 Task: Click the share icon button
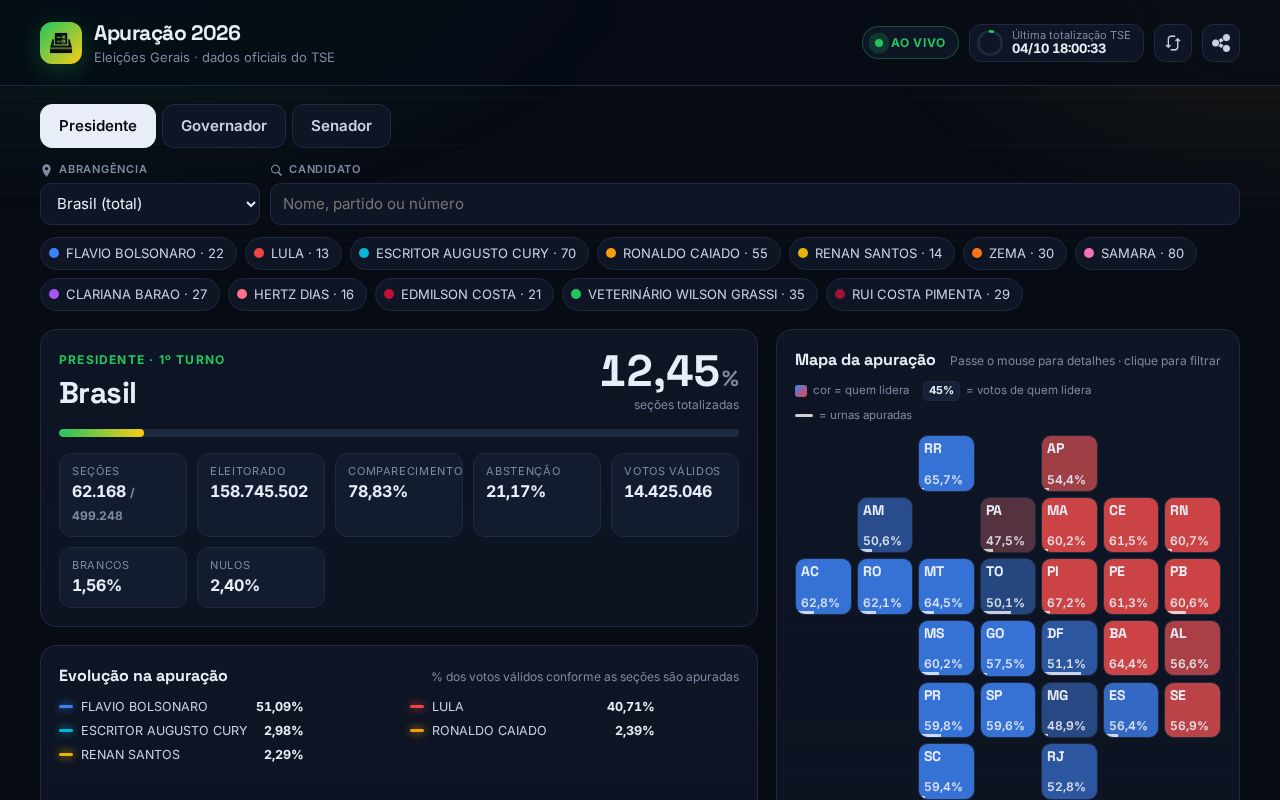1221,43
